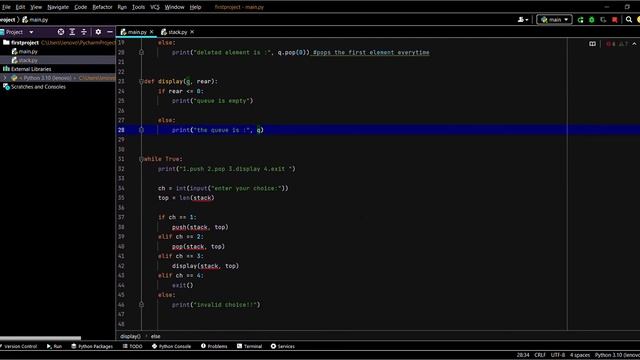This screenshot has width=640, height=360.
Task: Open the Window menu
Action: [x=174, y=7]
